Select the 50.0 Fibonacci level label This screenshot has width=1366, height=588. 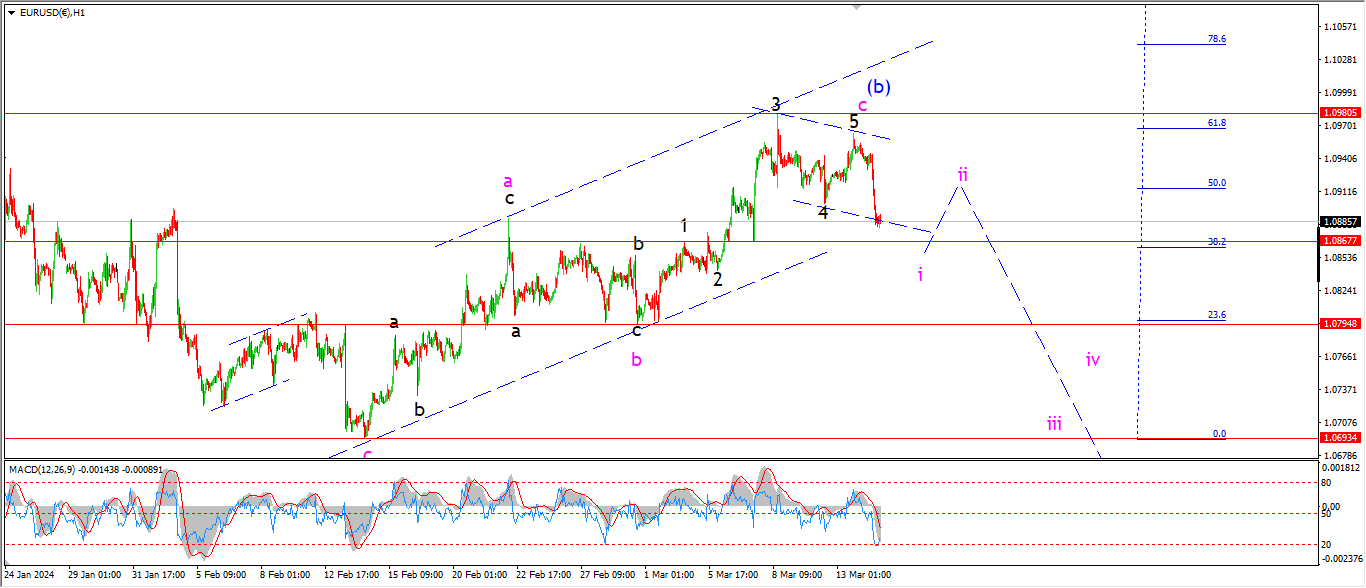(x=1217, y=183)
